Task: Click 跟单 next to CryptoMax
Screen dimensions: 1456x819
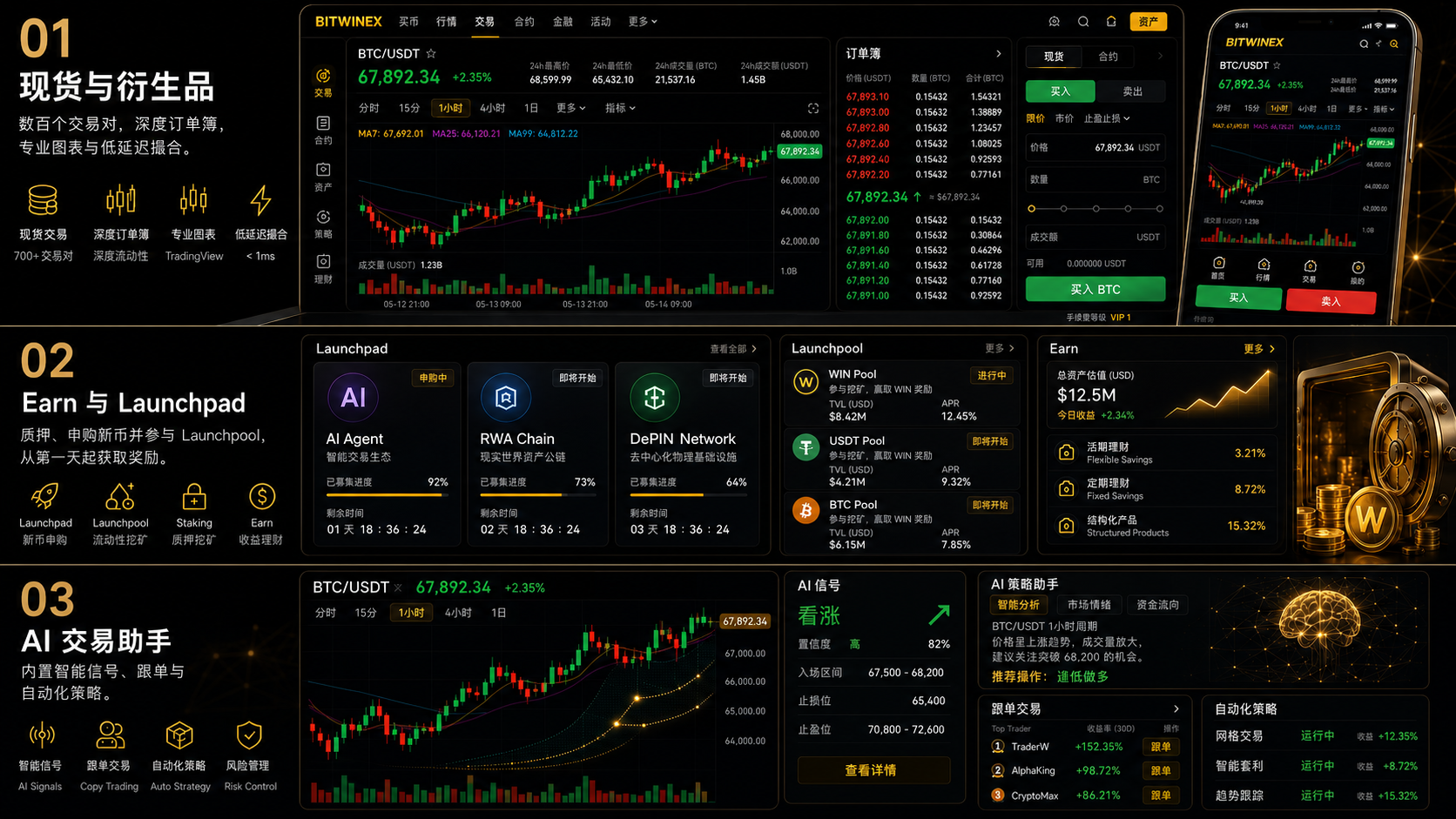Action: (x=1161, y=796)
